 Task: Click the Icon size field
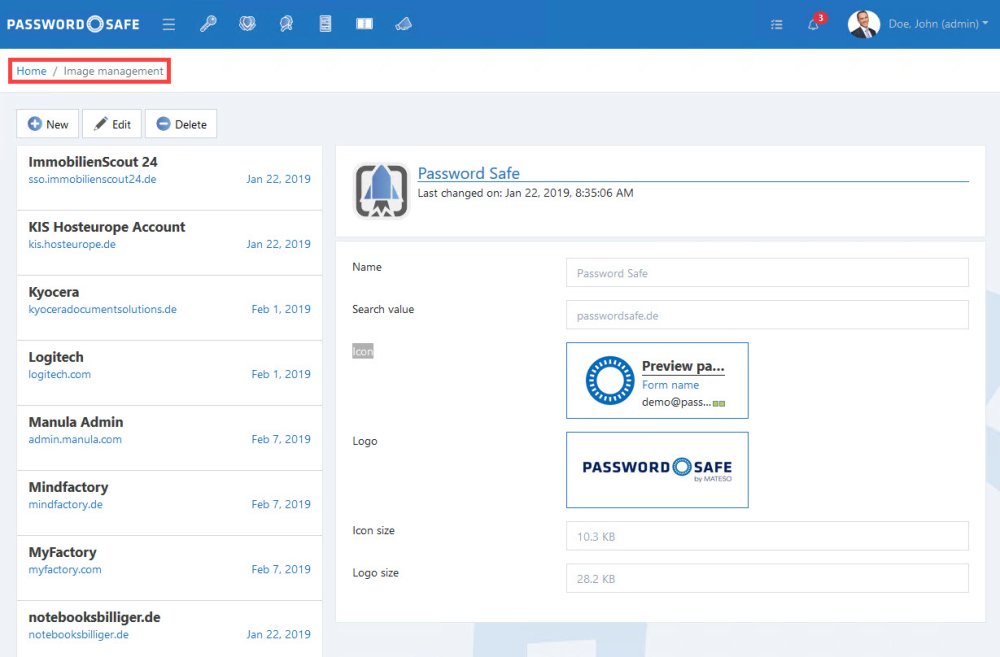click(x=767, y=536)
